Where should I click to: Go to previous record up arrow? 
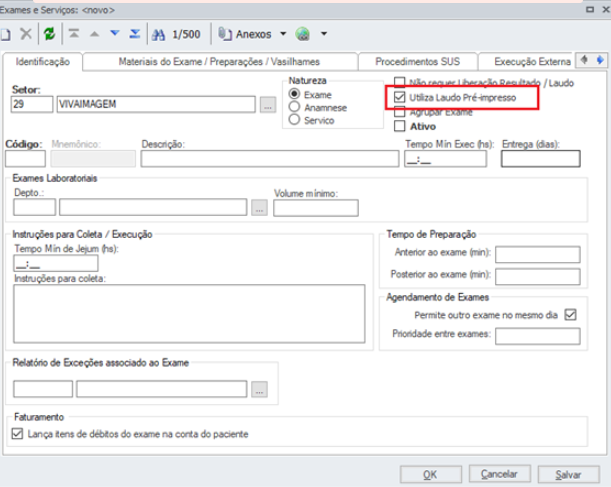pyautogui.click(x=94, y=34)
